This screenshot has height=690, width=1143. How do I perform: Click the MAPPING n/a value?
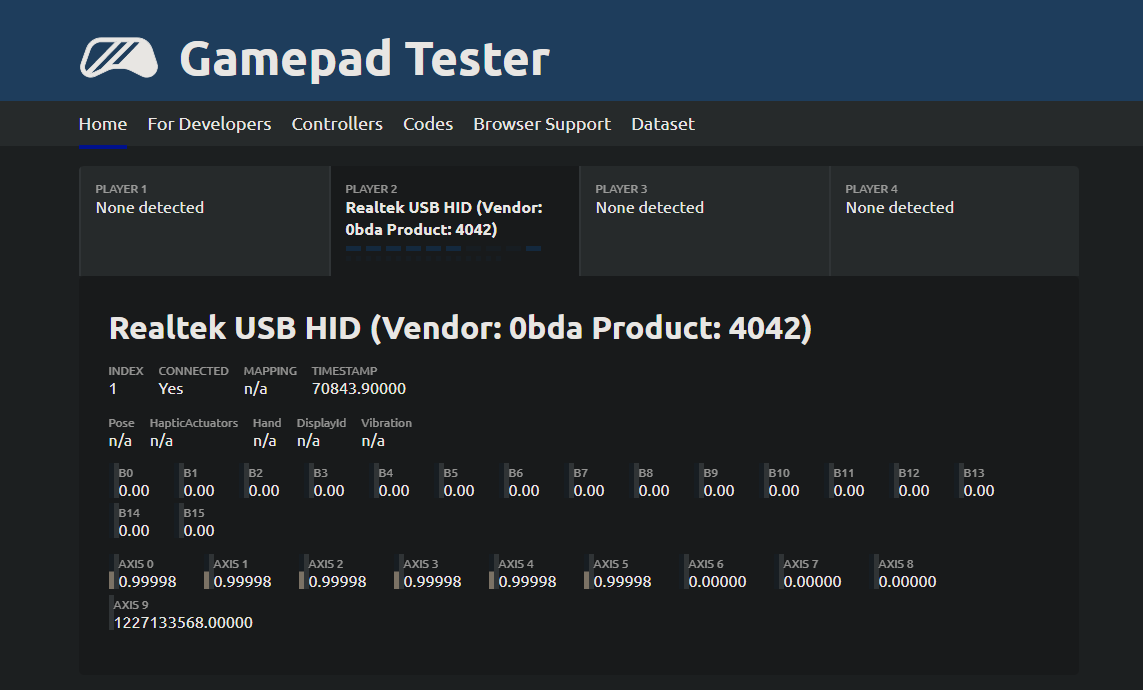[x=255, y=388]
